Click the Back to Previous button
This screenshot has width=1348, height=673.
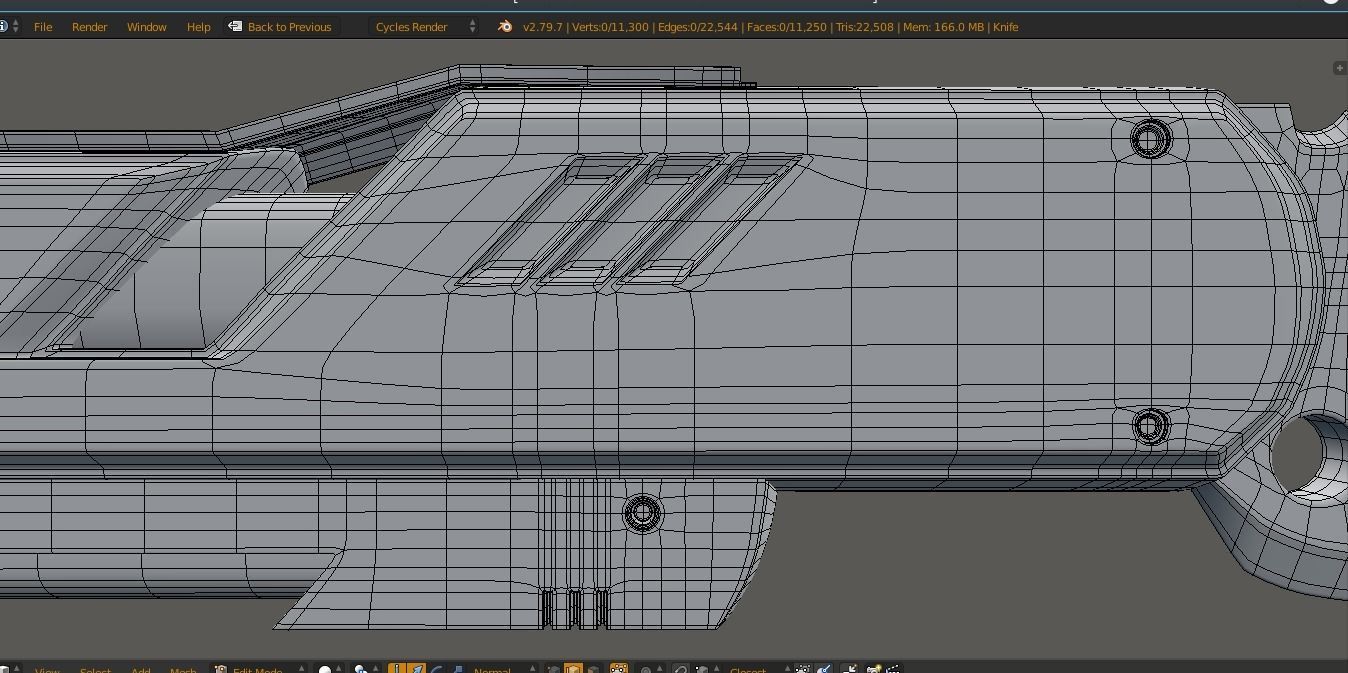[280, 27]
